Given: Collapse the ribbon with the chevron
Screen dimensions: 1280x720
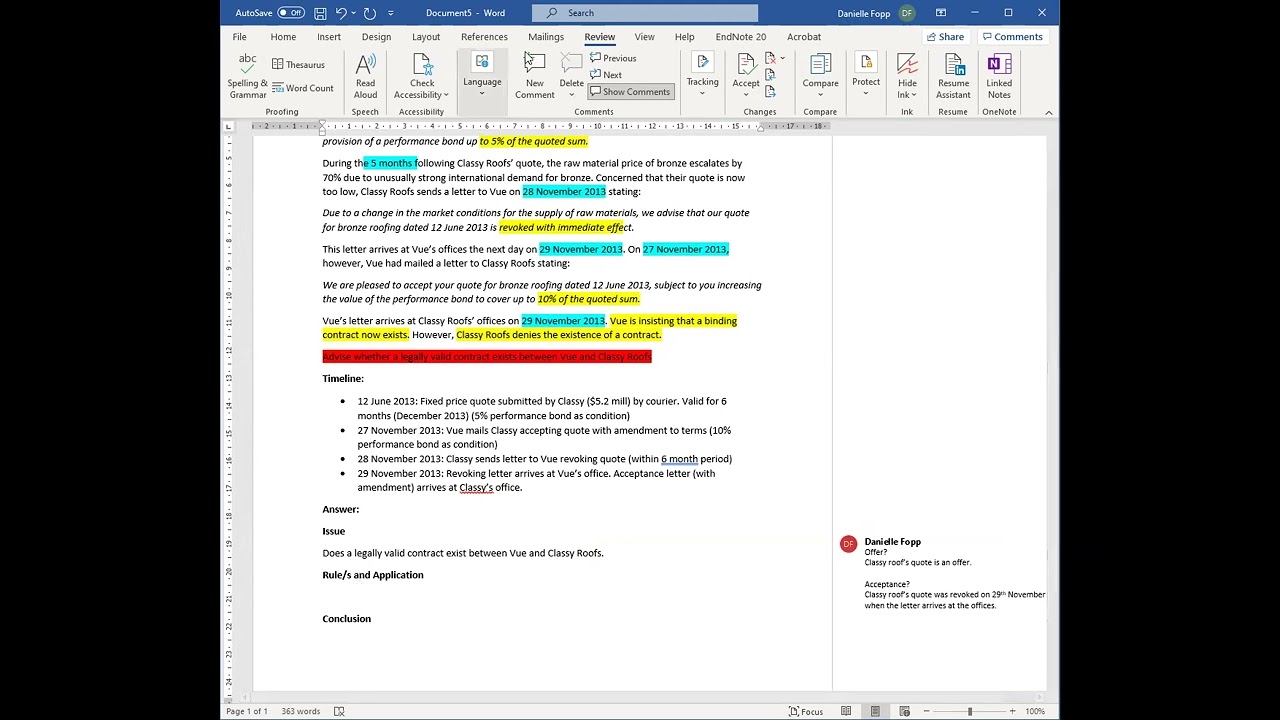Looking at the screenshot, I should [x=1048, y=112].
